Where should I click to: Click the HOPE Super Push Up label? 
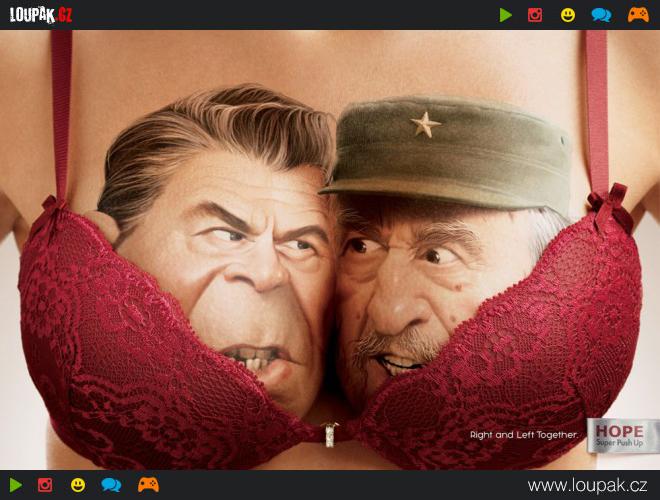(x=618, y=435)
